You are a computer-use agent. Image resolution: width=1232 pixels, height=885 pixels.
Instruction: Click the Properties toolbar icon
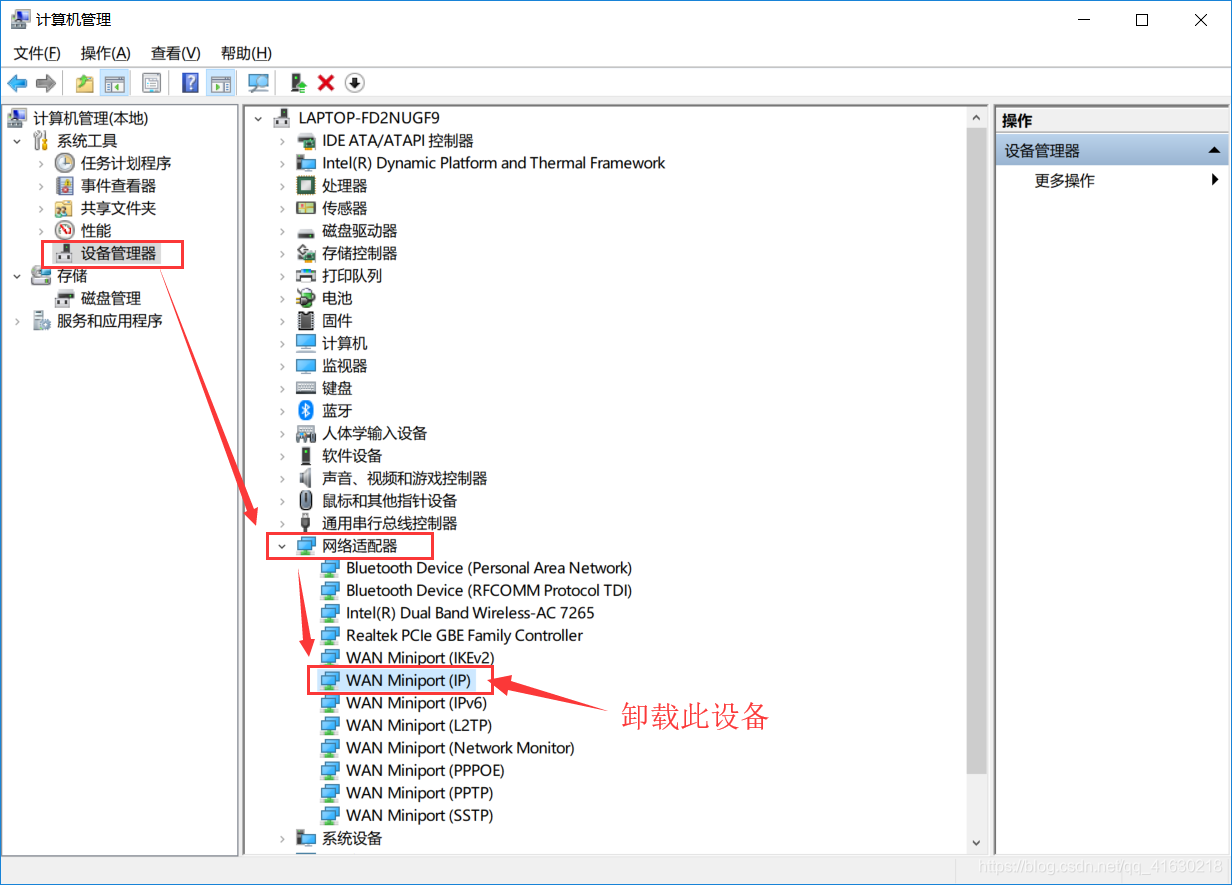tap(151, 83)
